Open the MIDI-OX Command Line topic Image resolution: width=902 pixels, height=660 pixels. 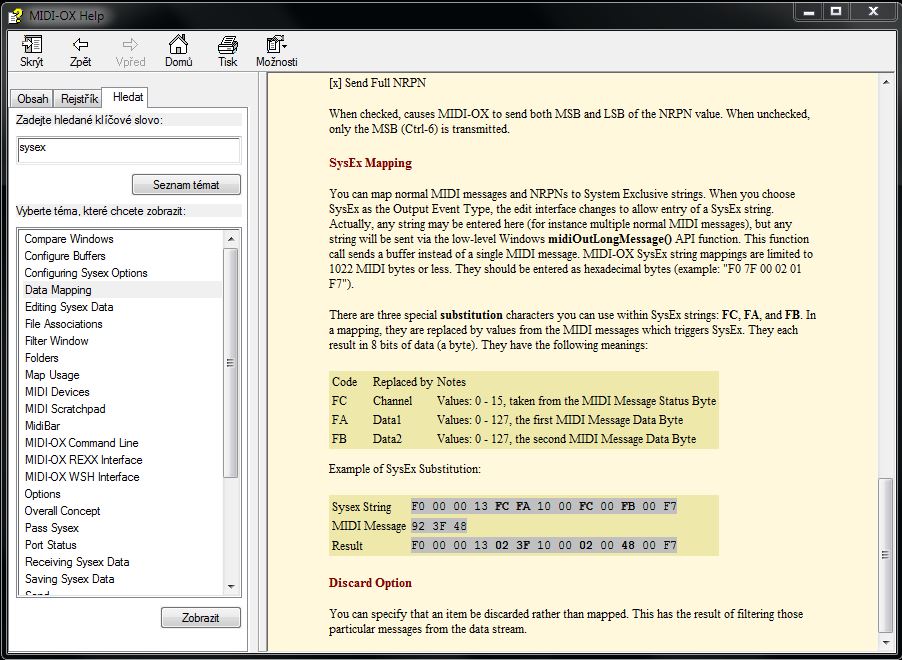tap(82, 442)
